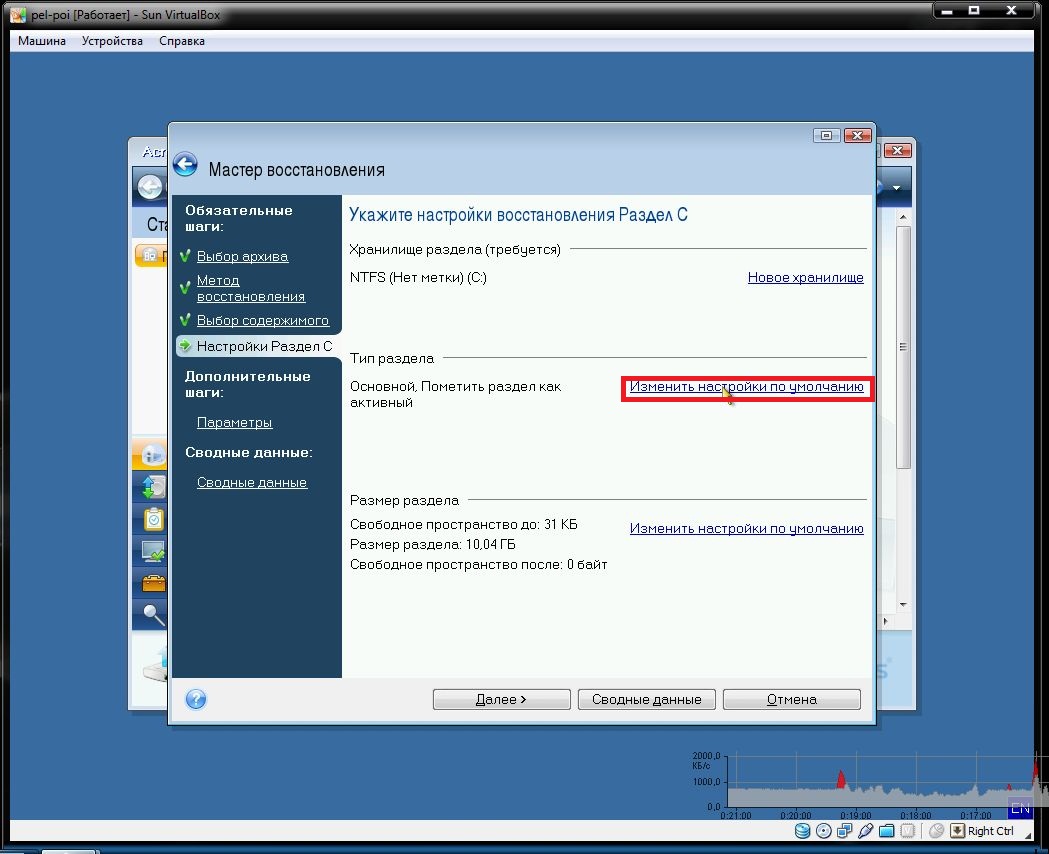Click the background window scrollbar down arrow
Screen dimensions: 1049x854
coord(903,605)
